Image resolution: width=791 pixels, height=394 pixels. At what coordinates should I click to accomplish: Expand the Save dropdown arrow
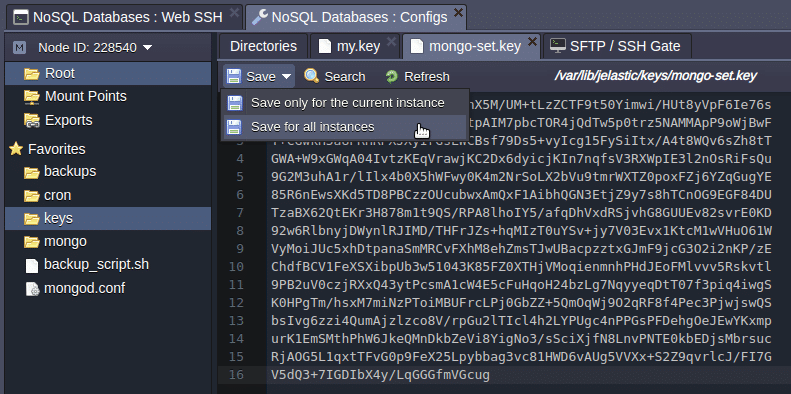click(287, 77)
